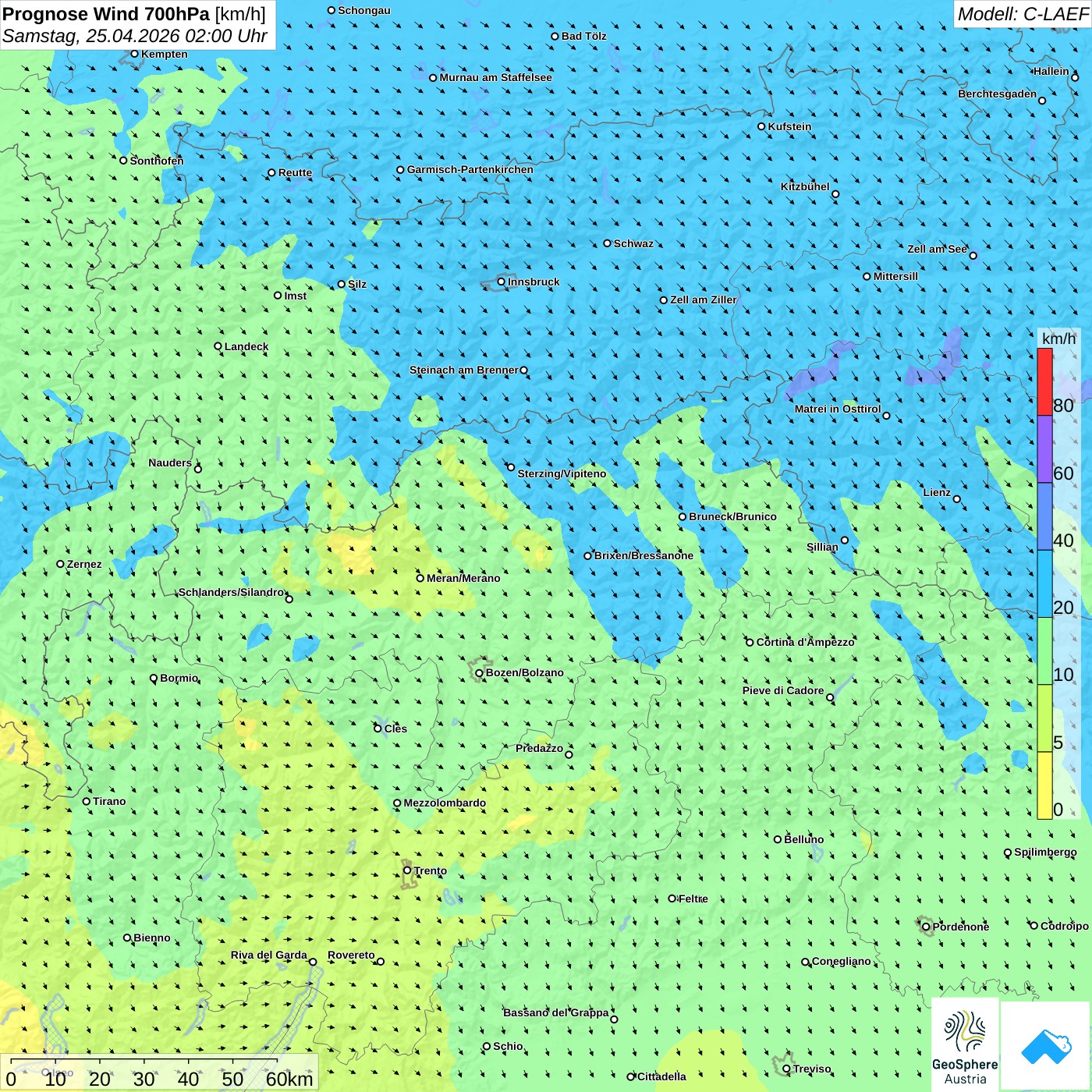Click the 'Lienz' label on the map
1092x1092 pixels.
(937, 492)
